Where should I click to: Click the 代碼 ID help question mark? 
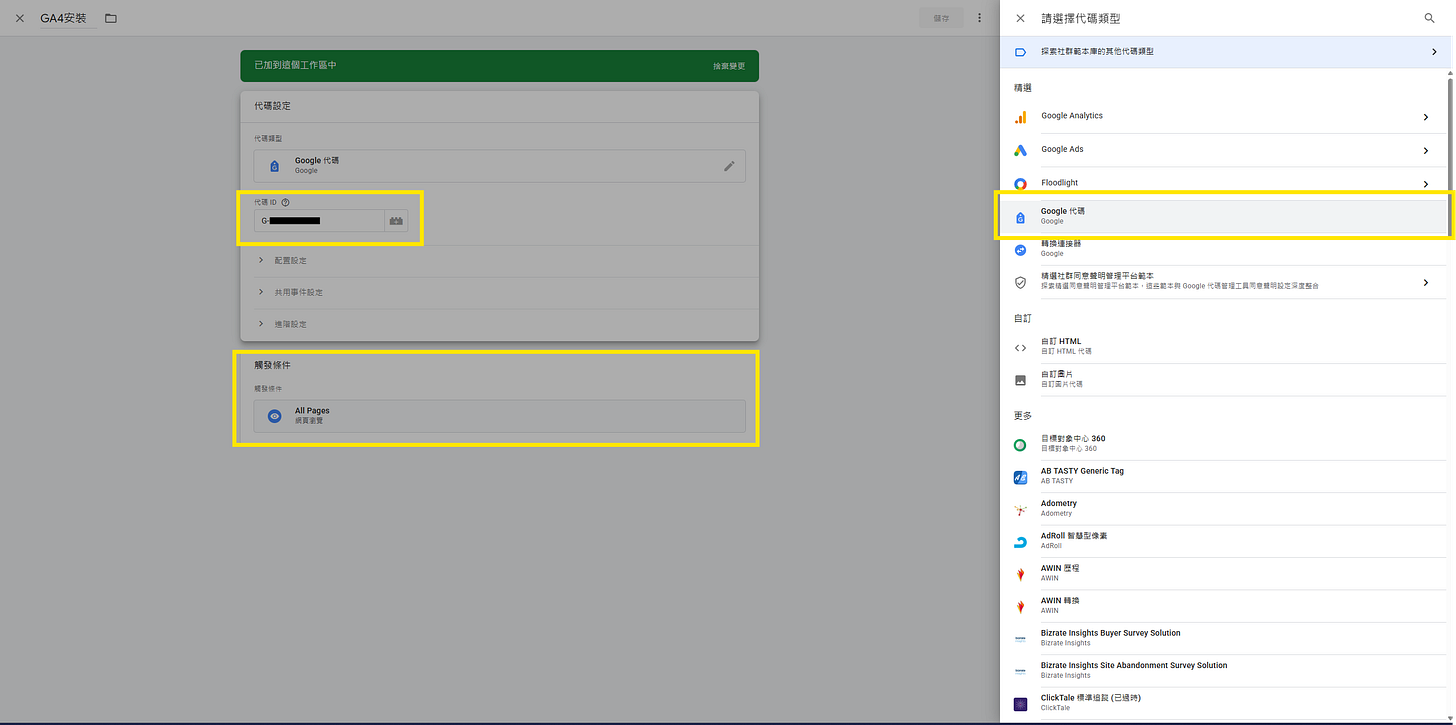[x=285, y=202]
